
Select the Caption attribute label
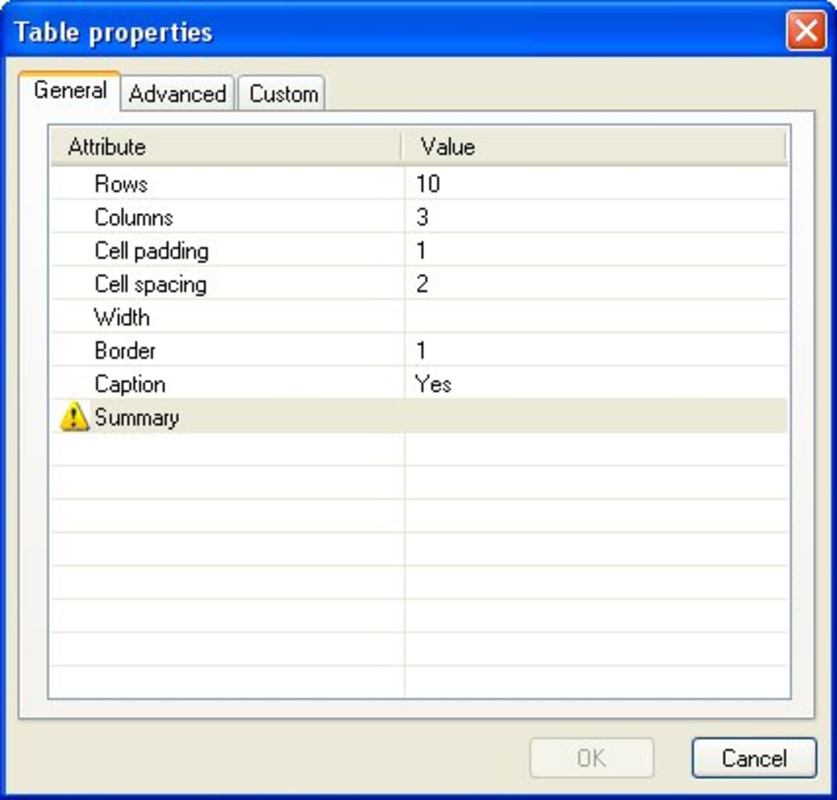pos(130,384)
